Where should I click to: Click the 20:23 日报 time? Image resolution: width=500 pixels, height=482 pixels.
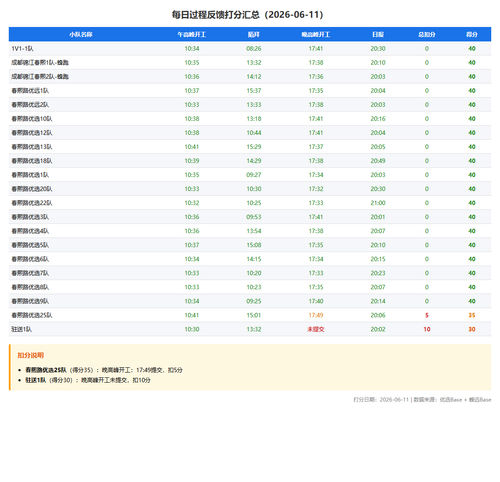(378, 273)
